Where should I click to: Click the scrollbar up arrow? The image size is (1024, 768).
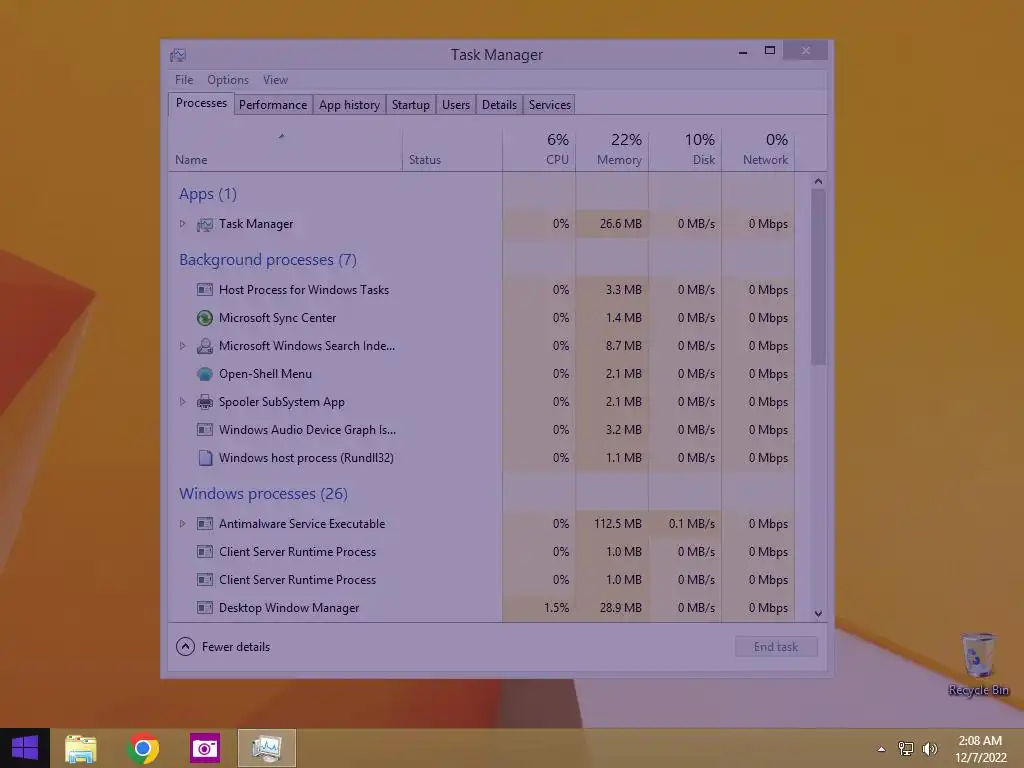(818, 181)
